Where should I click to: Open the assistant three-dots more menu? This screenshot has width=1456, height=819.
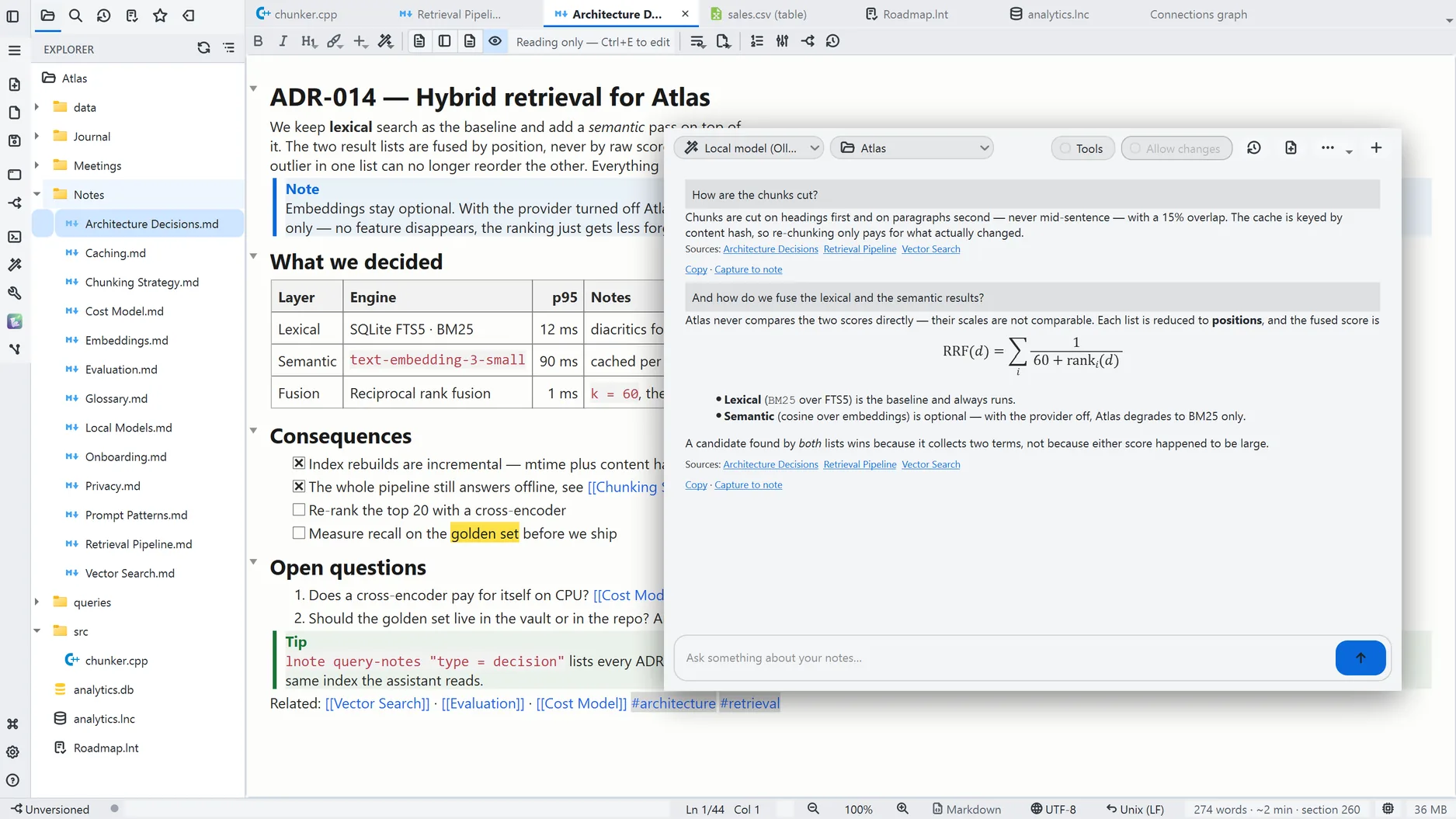1327,147
